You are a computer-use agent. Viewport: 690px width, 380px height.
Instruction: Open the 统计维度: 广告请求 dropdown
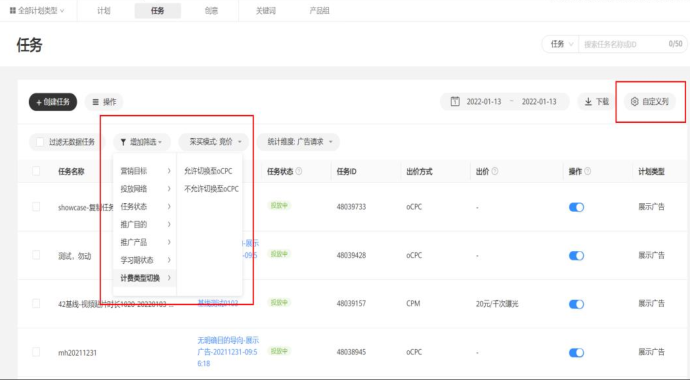(298, 142)
